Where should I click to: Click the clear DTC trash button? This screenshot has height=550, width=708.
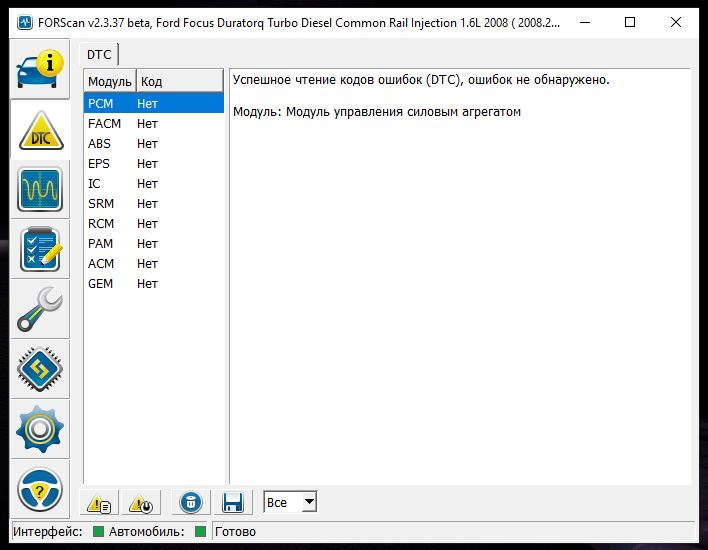pyautogui.click(x=191, y=503)
